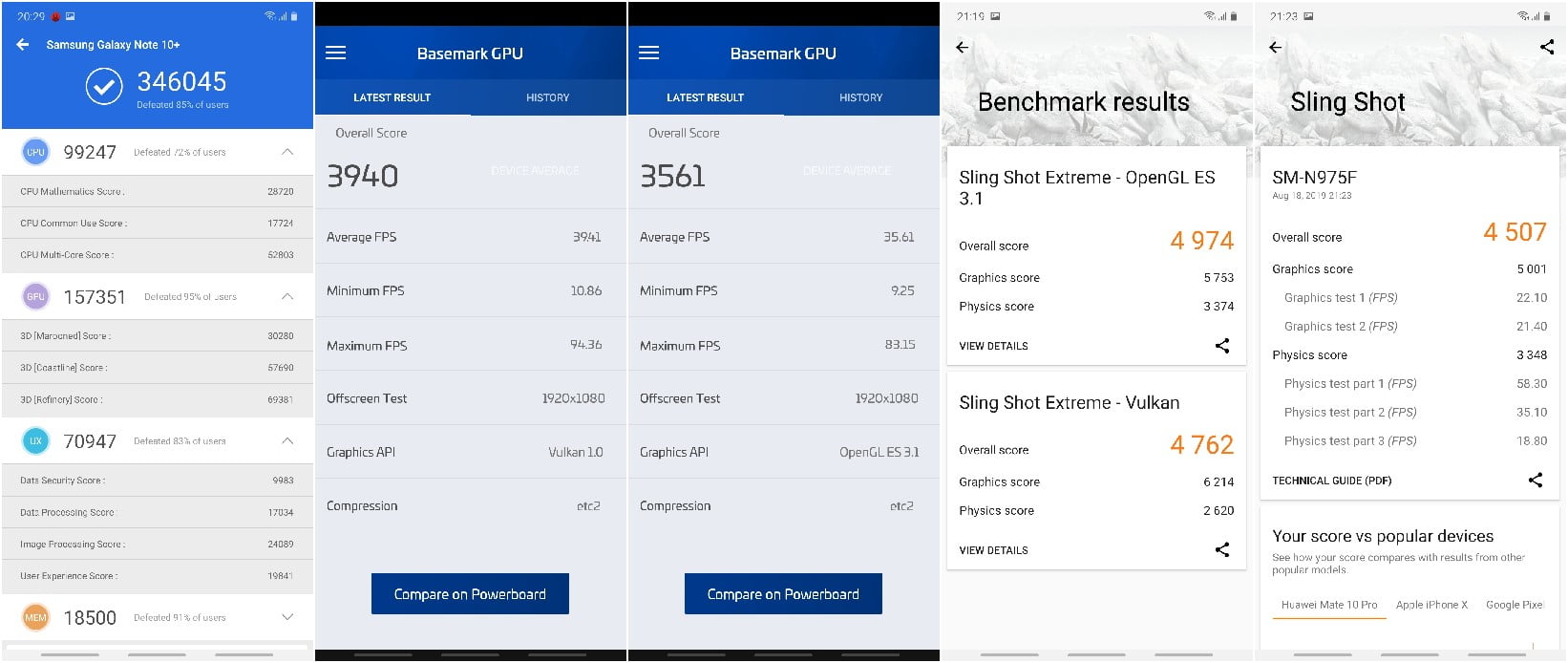Viewport: 1568px width, 663px height.
Task: Collapse the UX 70947 score section
Action: pos(287,440)
